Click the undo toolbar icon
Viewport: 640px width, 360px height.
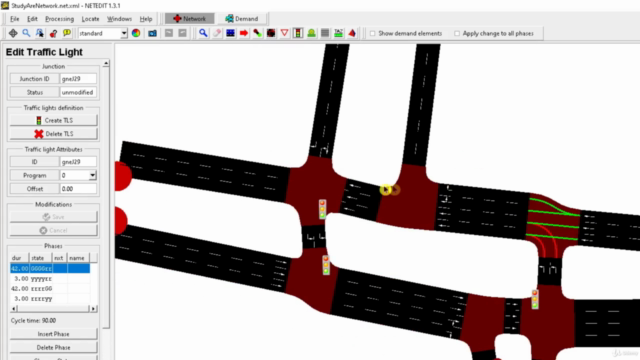tap(169, 33)
